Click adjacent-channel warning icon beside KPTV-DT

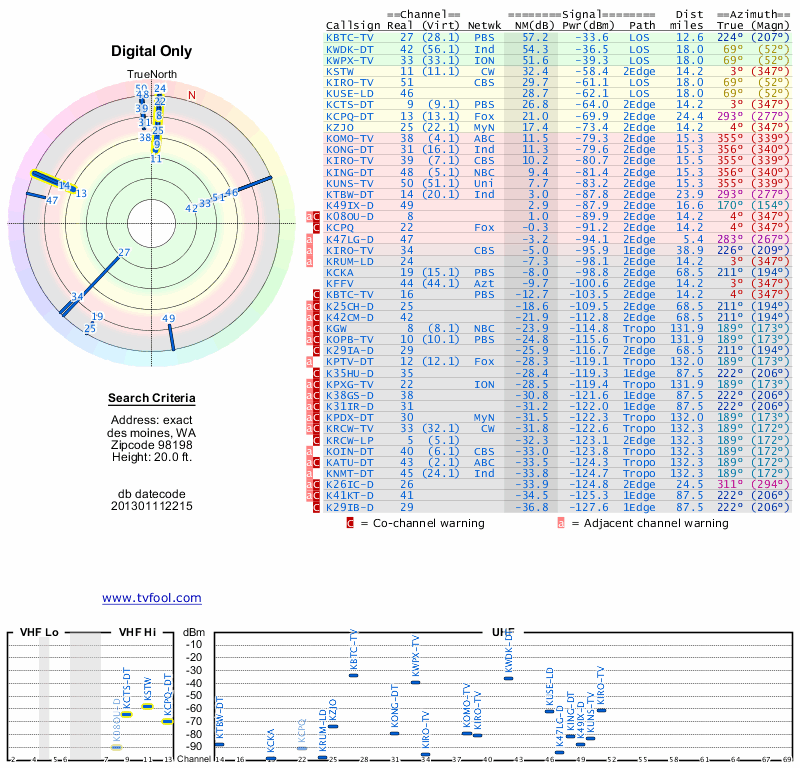(309, 360)
